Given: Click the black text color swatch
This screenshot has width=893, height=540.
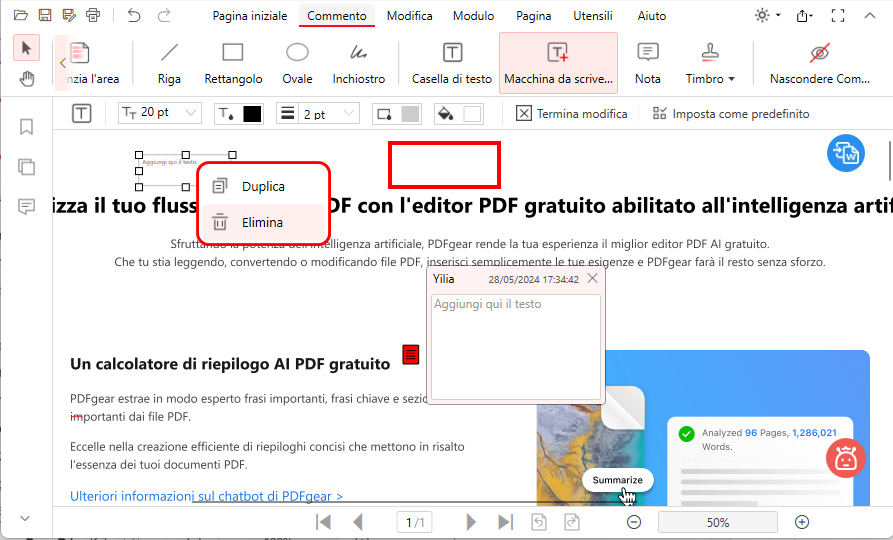Looking at the screenshot, I should pyautogui.click(x=252, y=114).
